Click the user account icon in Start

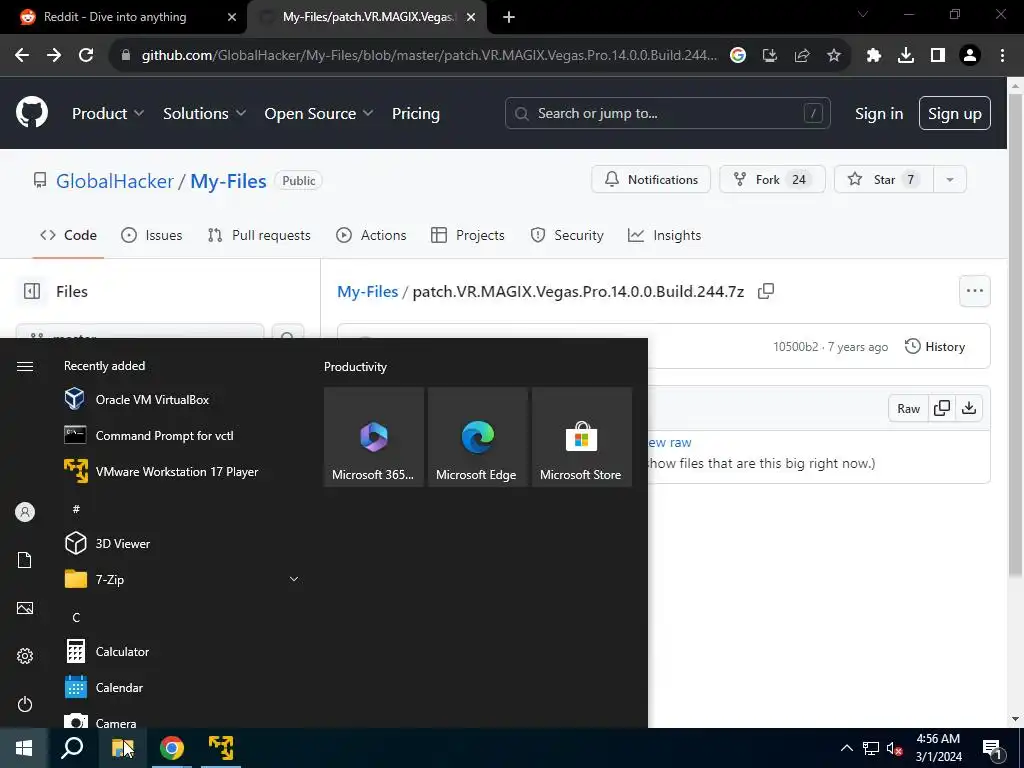(25, 512)
